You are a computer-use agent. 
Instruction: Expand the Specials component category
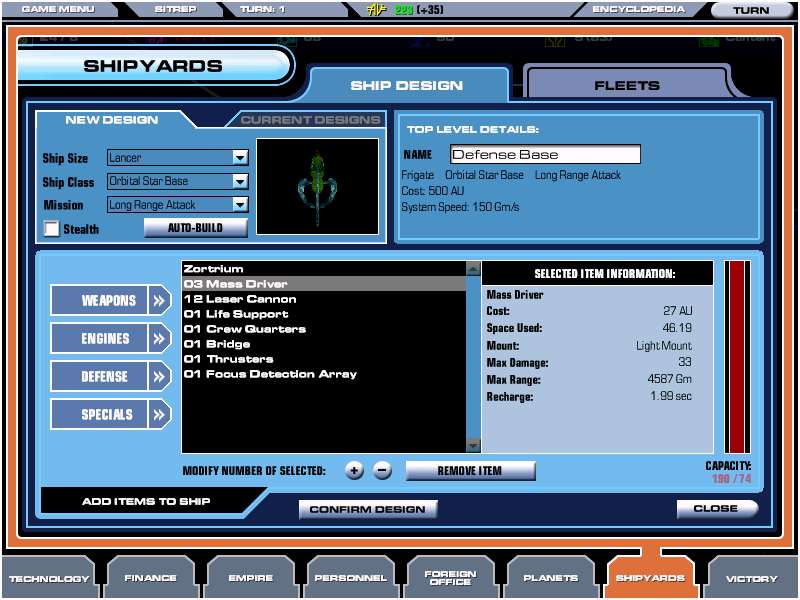[110, 414]
